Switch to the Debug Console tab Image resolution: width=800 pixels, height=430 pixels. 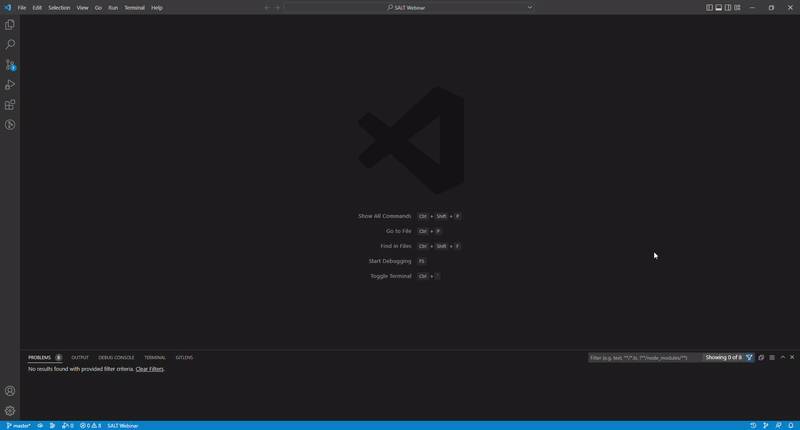(116, 358)
